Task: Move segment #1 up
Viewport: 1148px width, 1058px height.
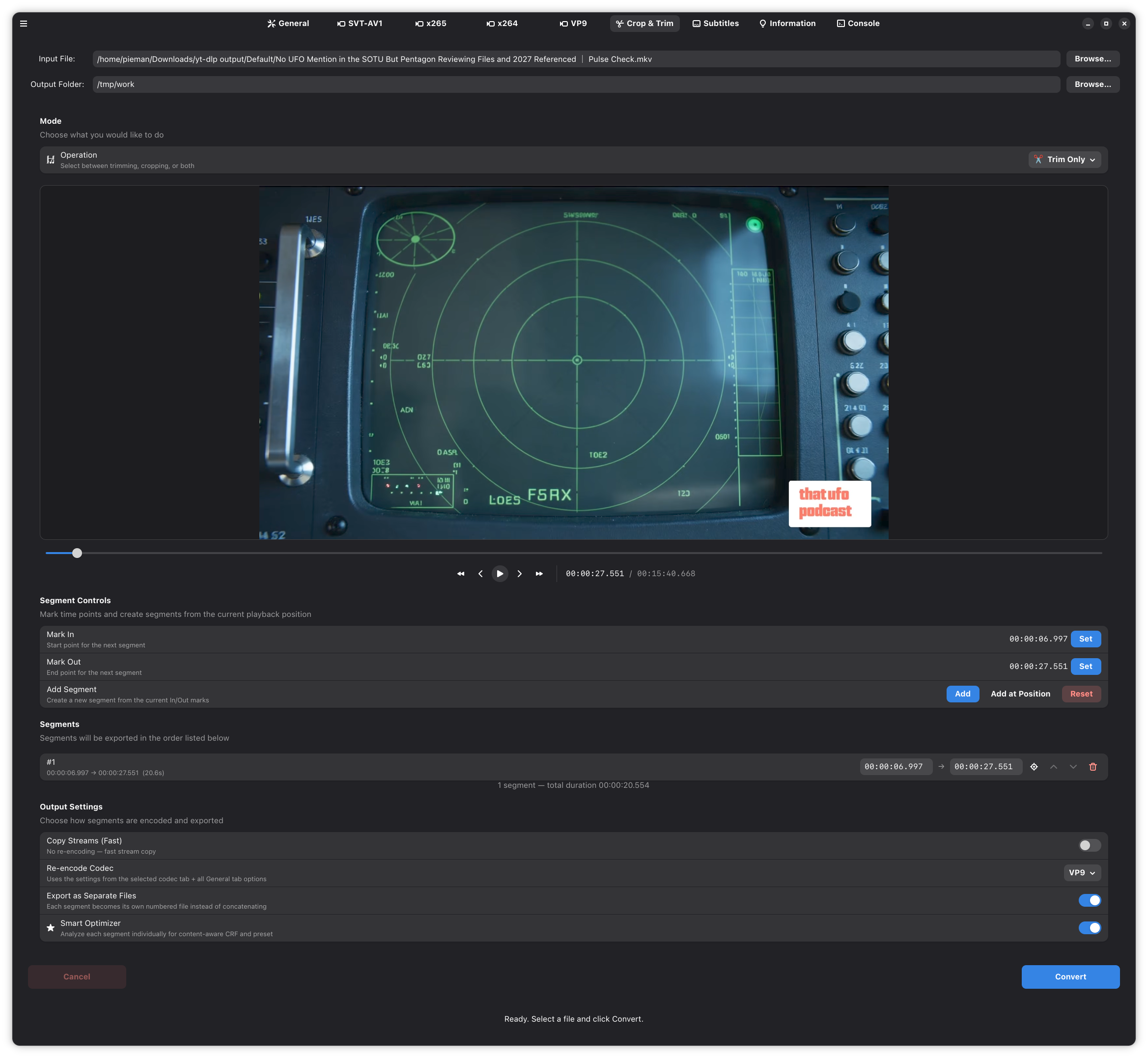Action: [x=1054, y=767]
